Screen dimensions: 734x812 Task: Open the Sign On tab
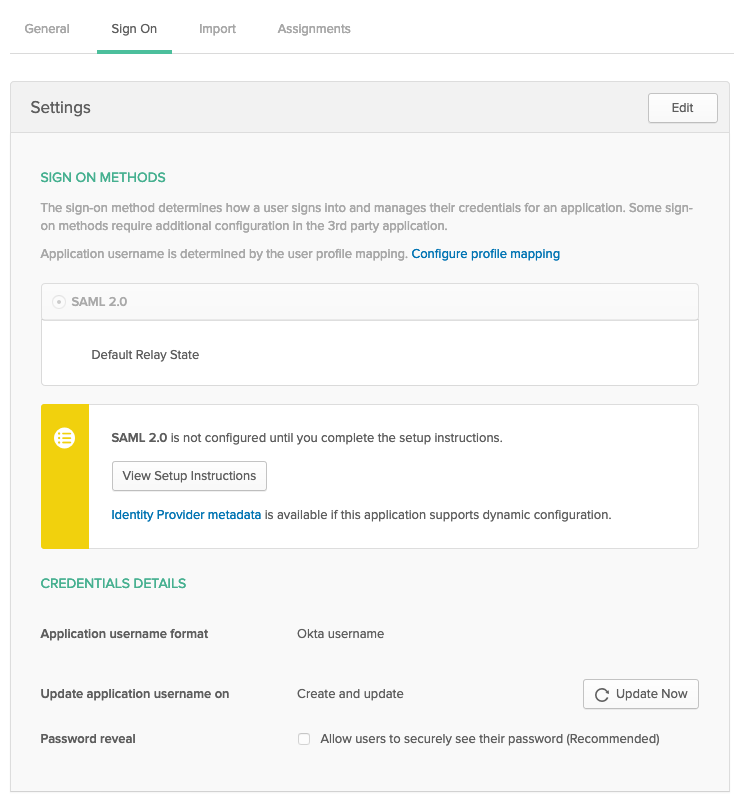click(134, 29)
